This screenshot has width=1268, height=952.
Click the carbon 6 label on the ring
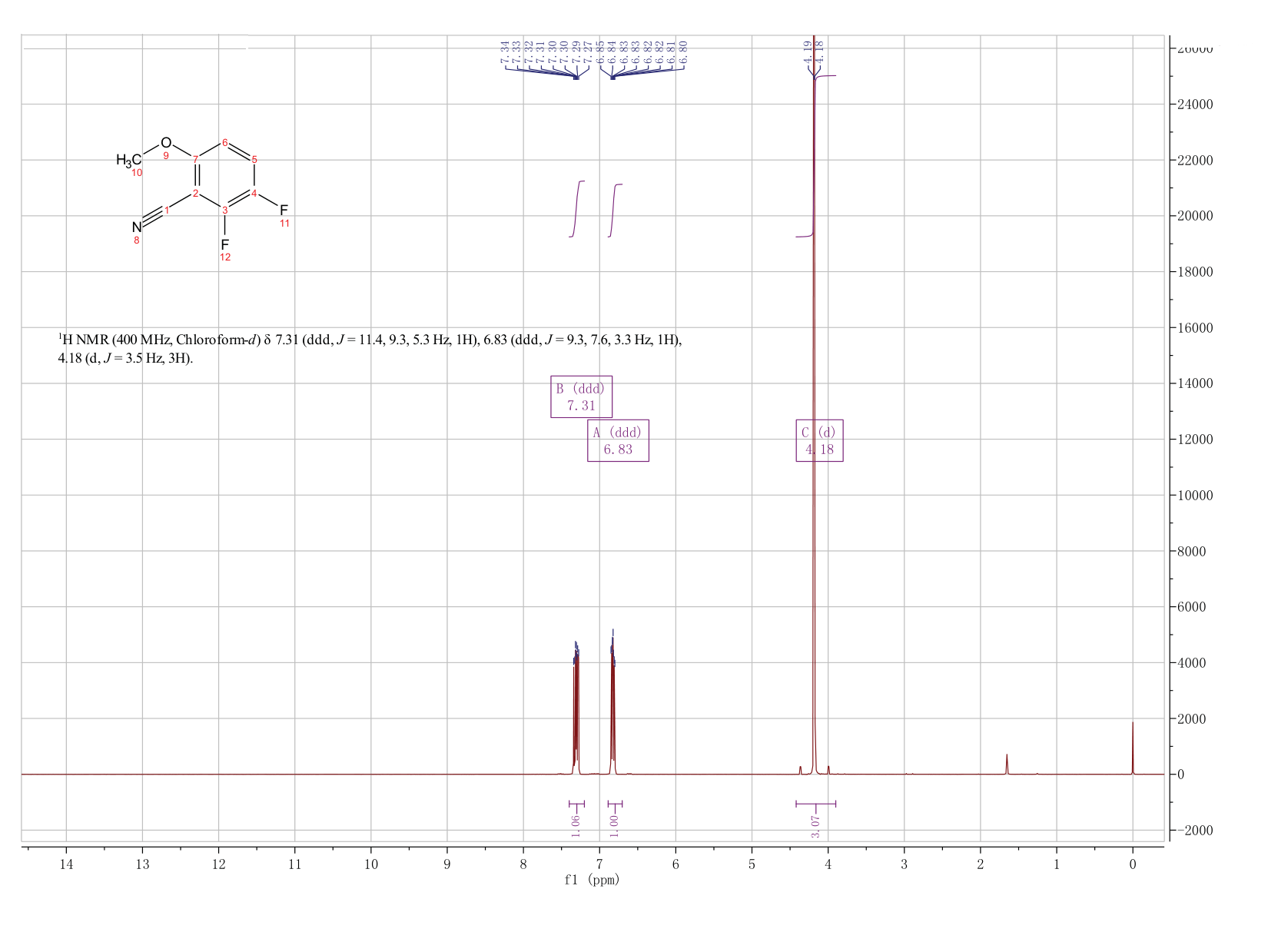pos(224,143)
